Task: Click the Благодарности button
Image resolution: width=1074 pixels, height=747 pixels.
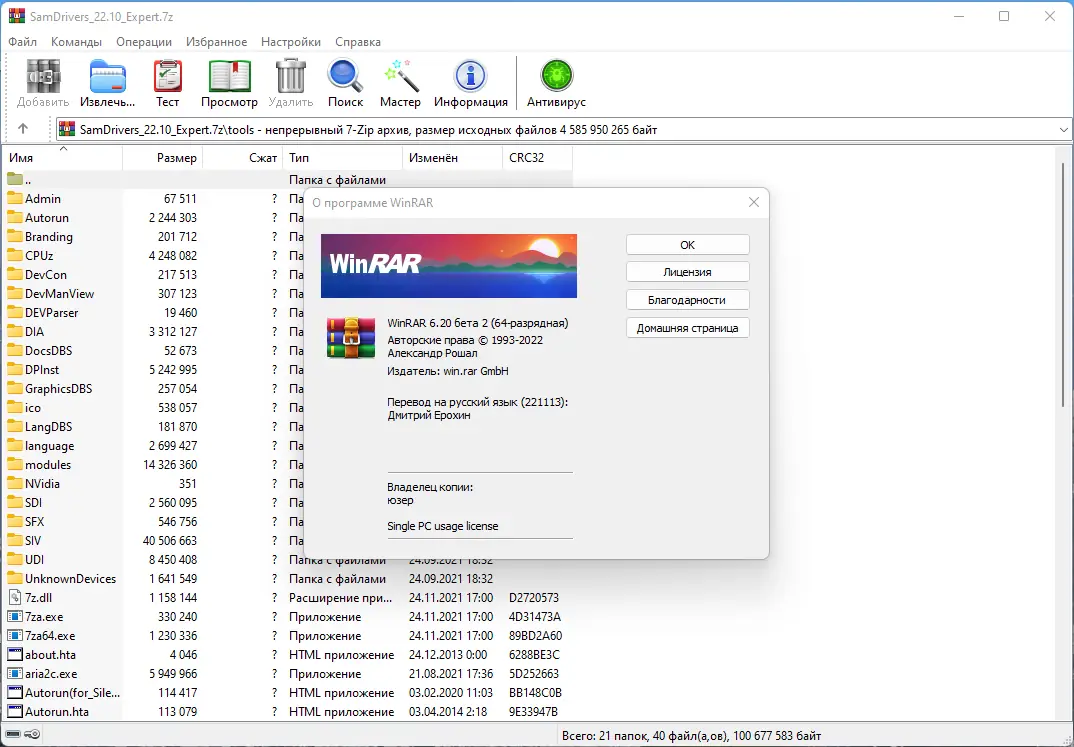Action: 688,300
